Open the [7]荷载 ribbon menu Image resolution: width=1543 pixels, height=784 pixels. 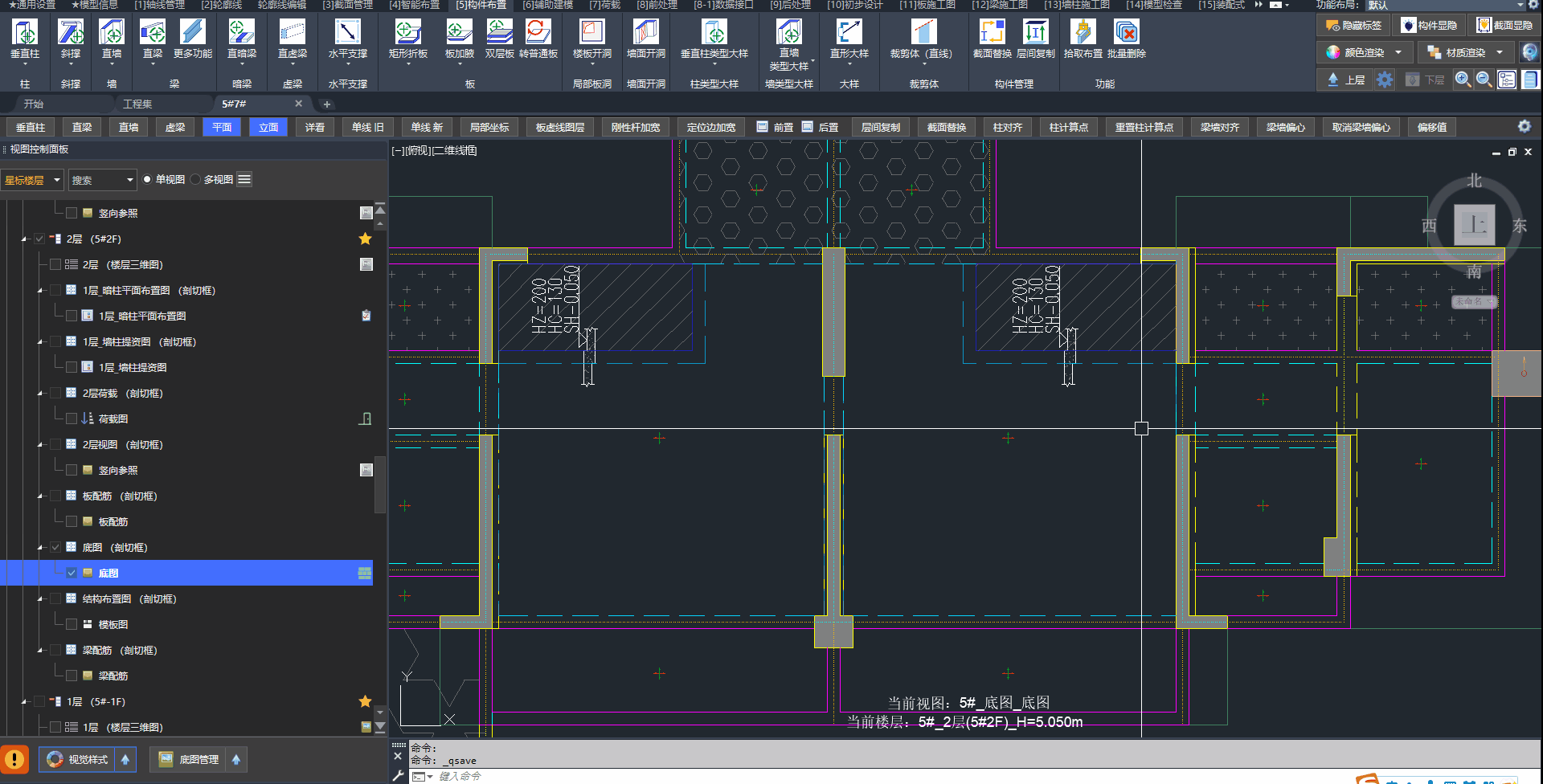(604, 5)
